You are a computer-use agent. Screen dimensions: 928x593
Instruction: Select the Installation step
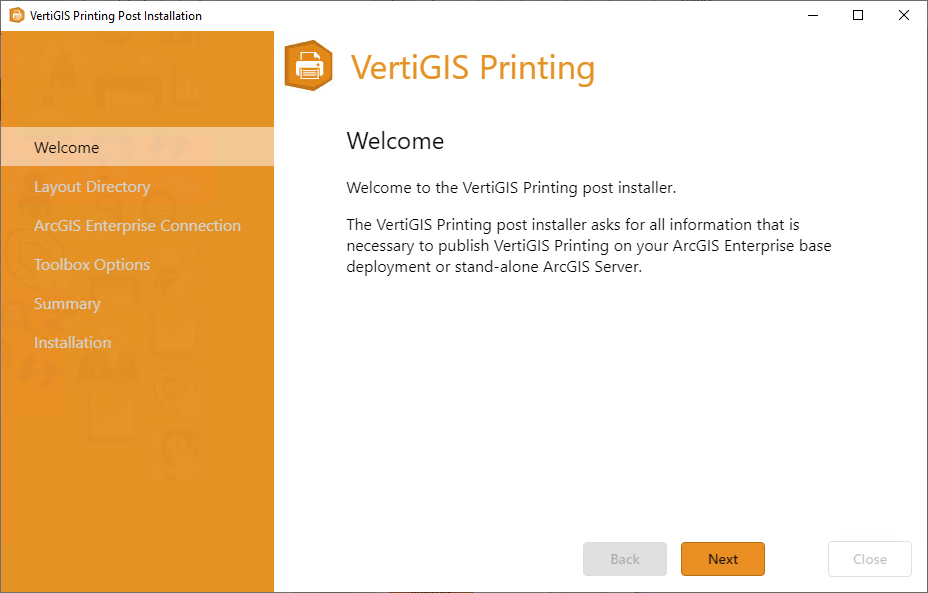72,342
